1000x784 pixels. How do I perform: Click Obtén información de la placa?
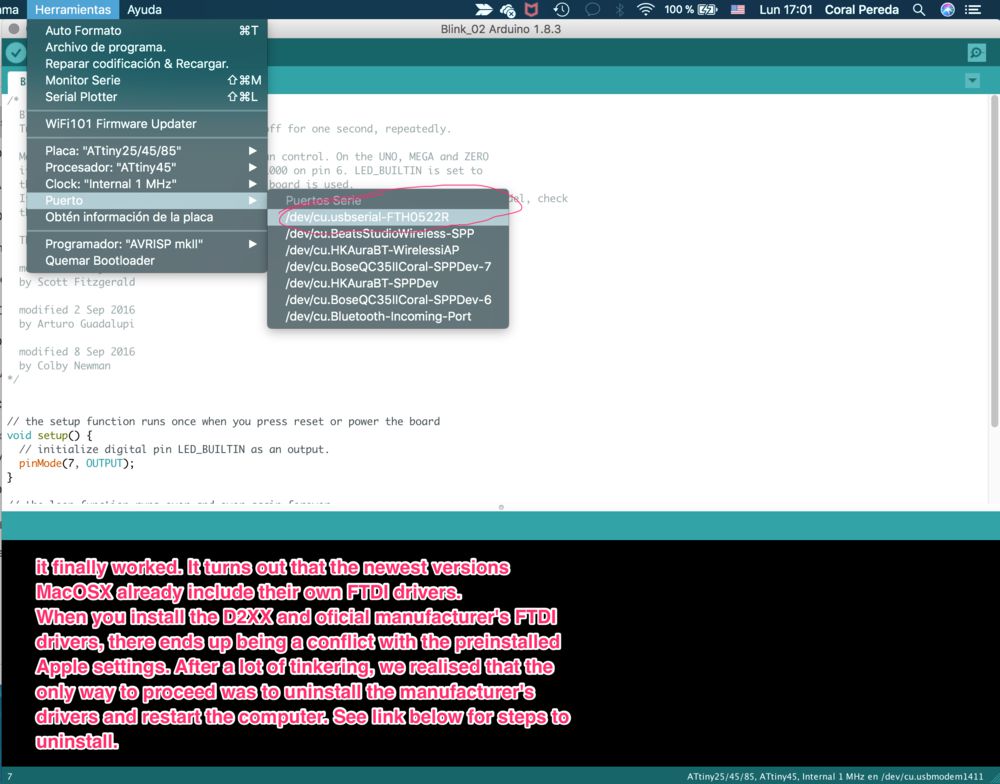(147, 217)
